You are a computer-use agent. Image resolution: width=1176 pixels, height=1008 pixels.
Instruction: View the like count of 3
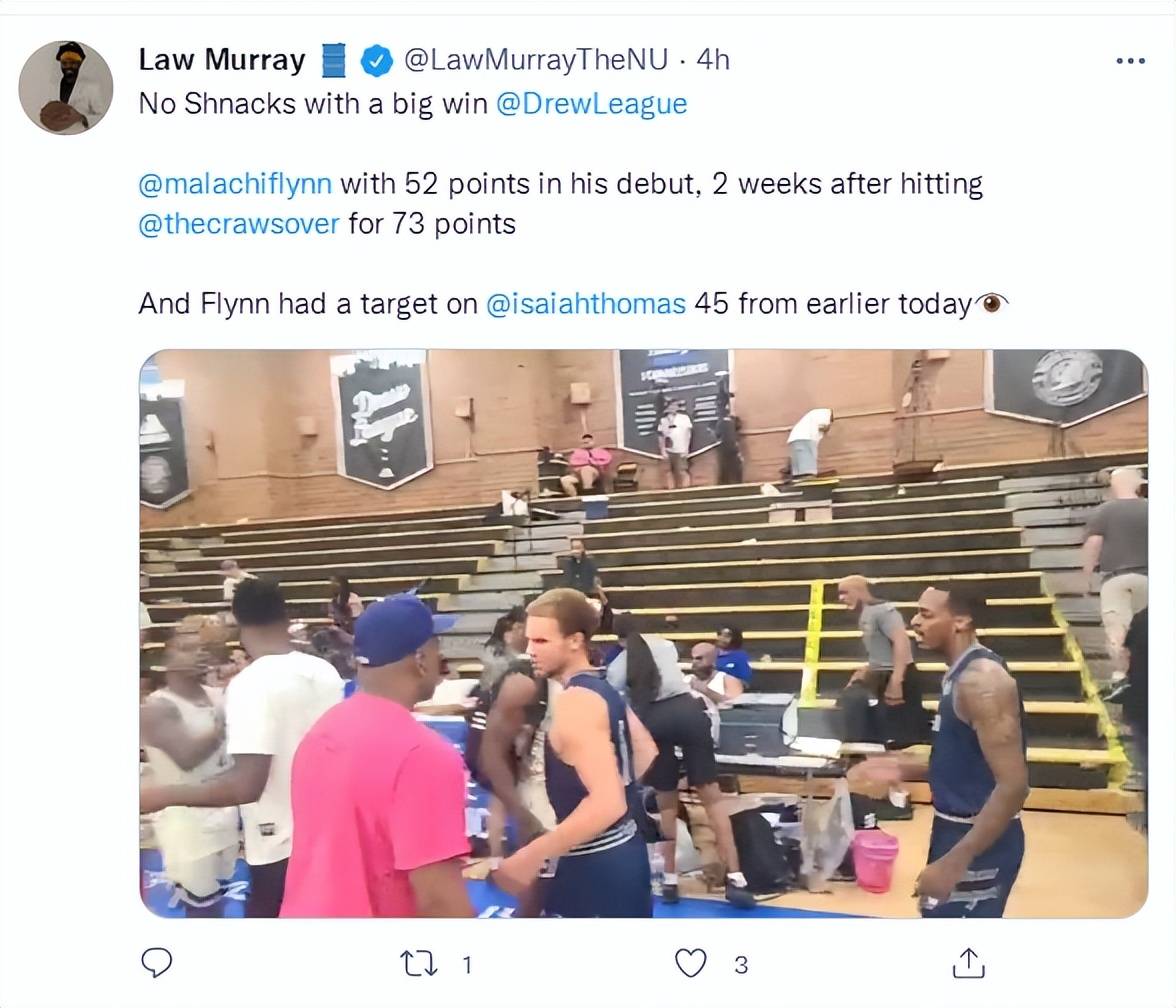pos(741,964)
